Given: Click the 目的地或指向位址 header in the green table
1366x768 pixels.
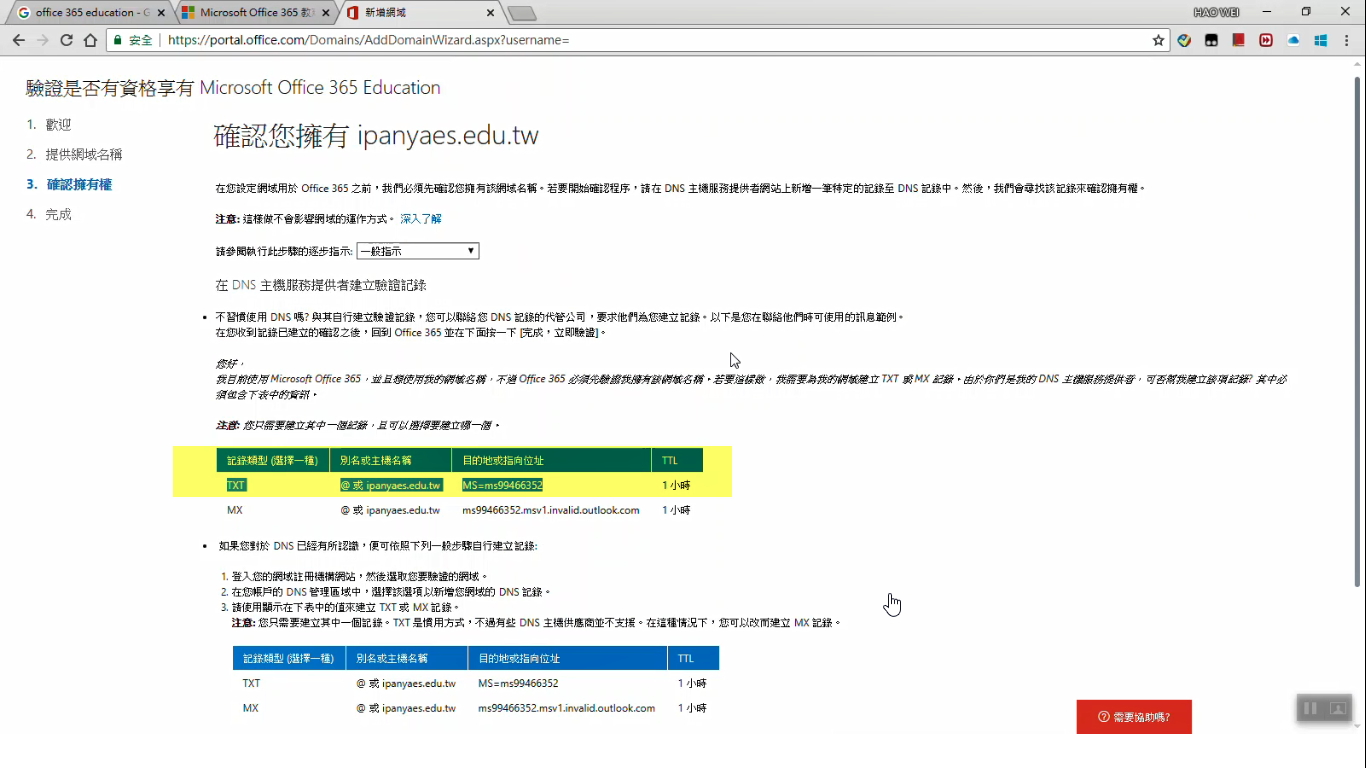Looking at the screenshot, I should 552,461.
